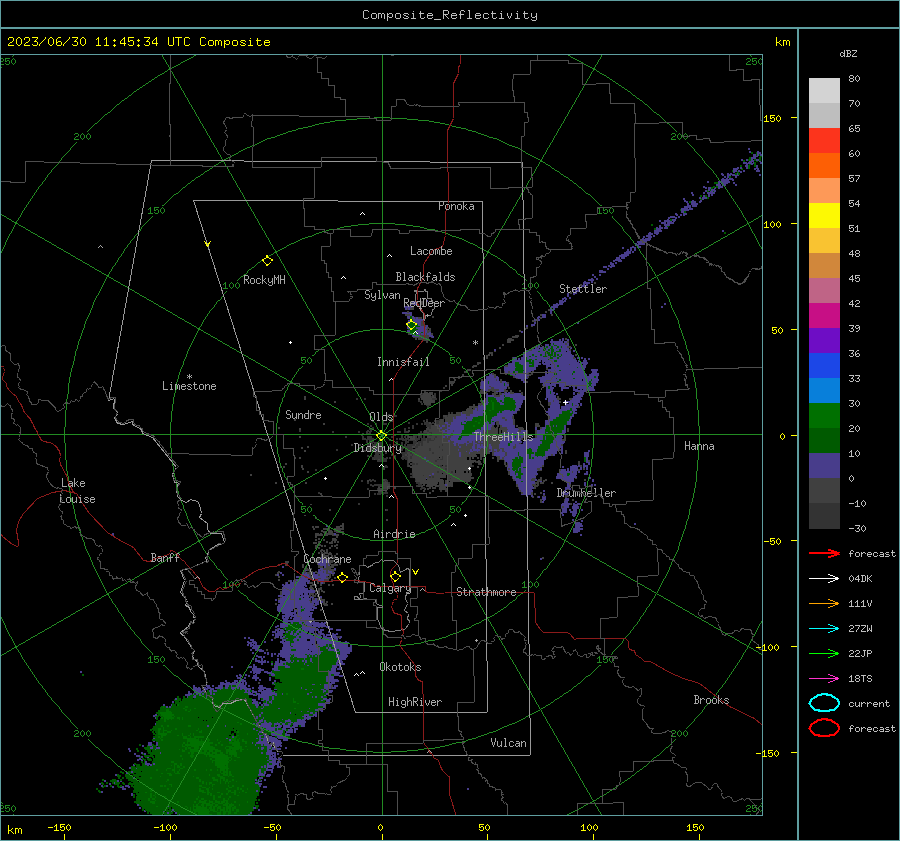Select the Calgary city label

390,588
